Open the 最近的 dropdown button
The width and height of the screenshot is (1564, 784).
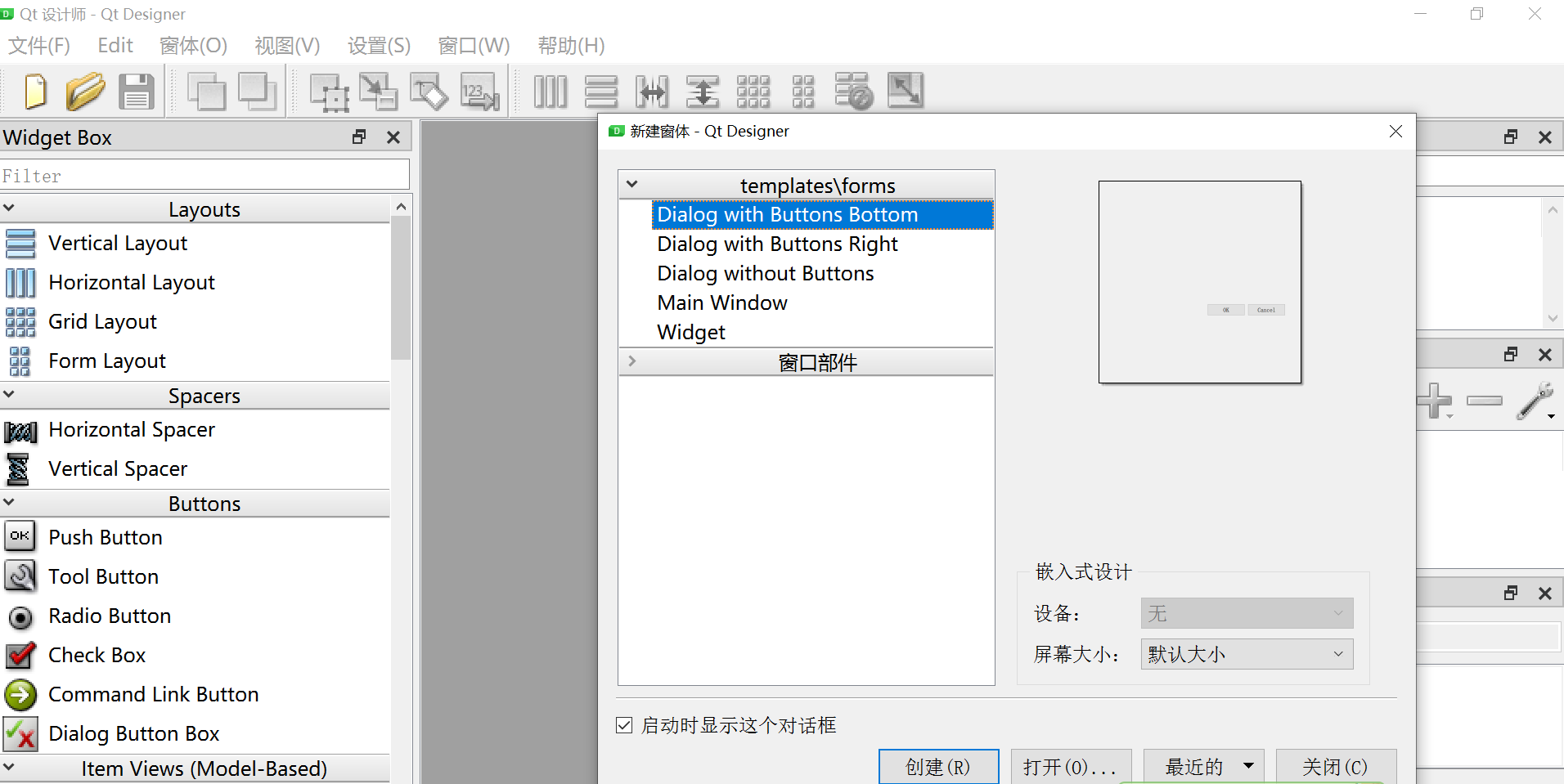[1203, 766]
